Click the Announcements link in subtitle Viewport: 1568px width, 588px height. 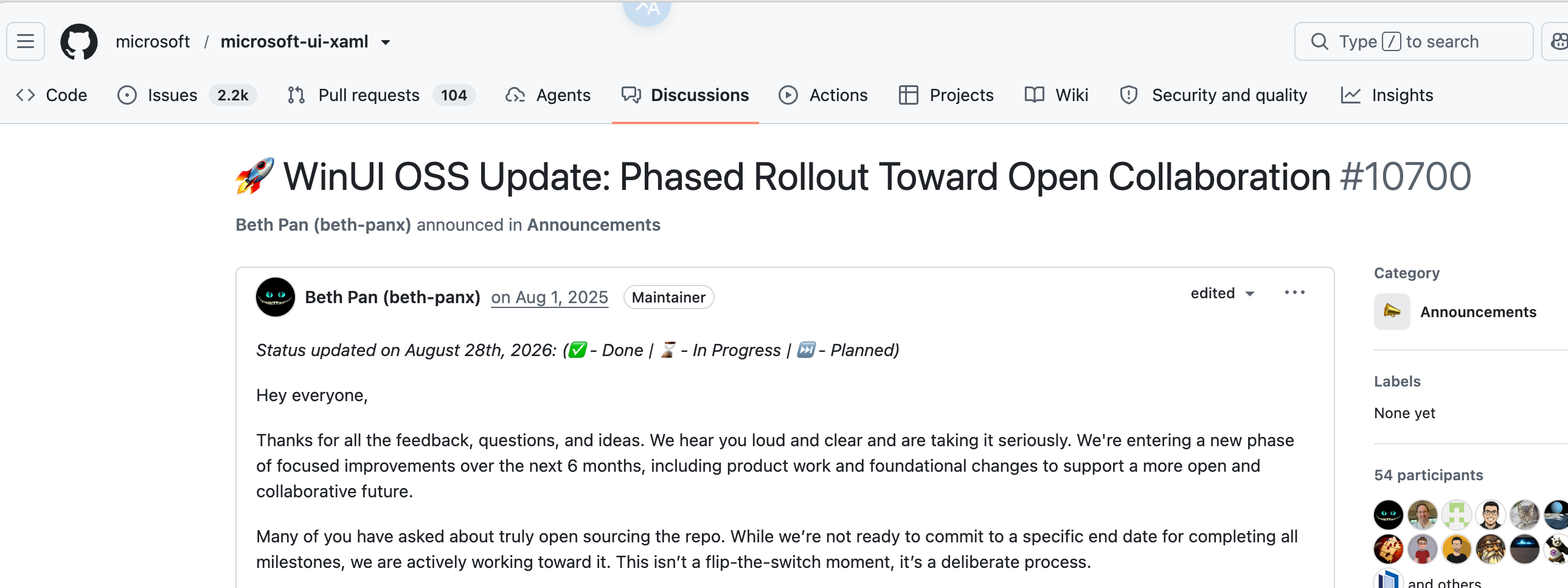(594, 225)
